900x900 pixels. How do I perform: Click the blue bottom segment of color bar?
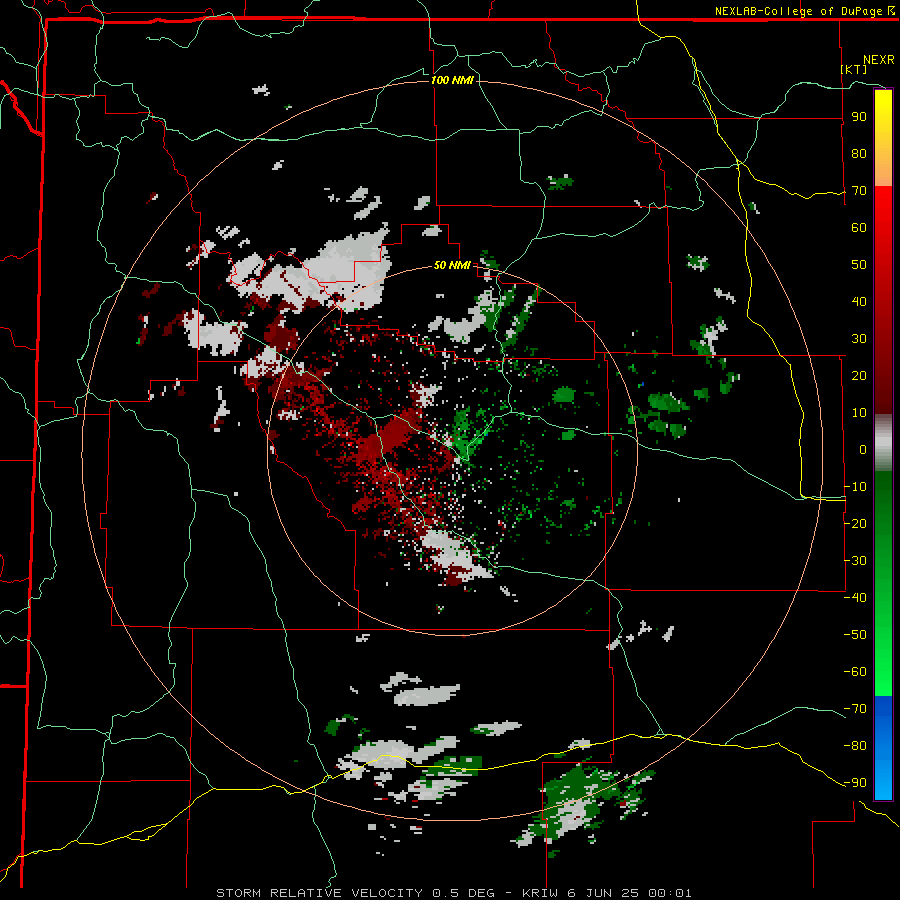tap(883, 748)
